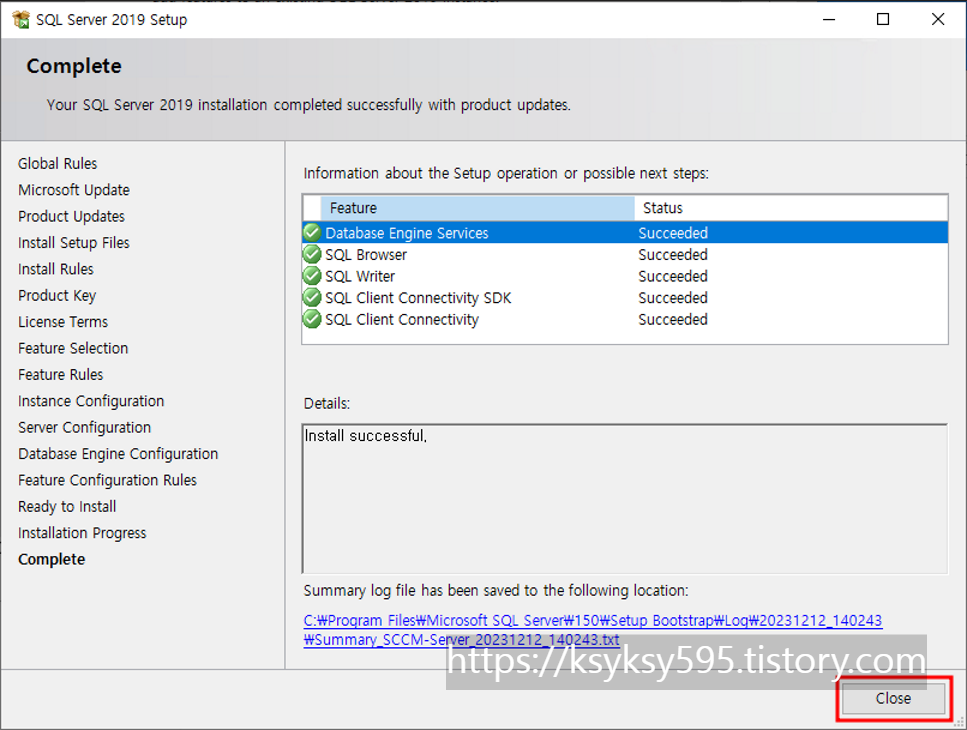This screenshot has height=730, width=967.
Task: Click the Ready to Install step
Action: click(x=67, y=507)
